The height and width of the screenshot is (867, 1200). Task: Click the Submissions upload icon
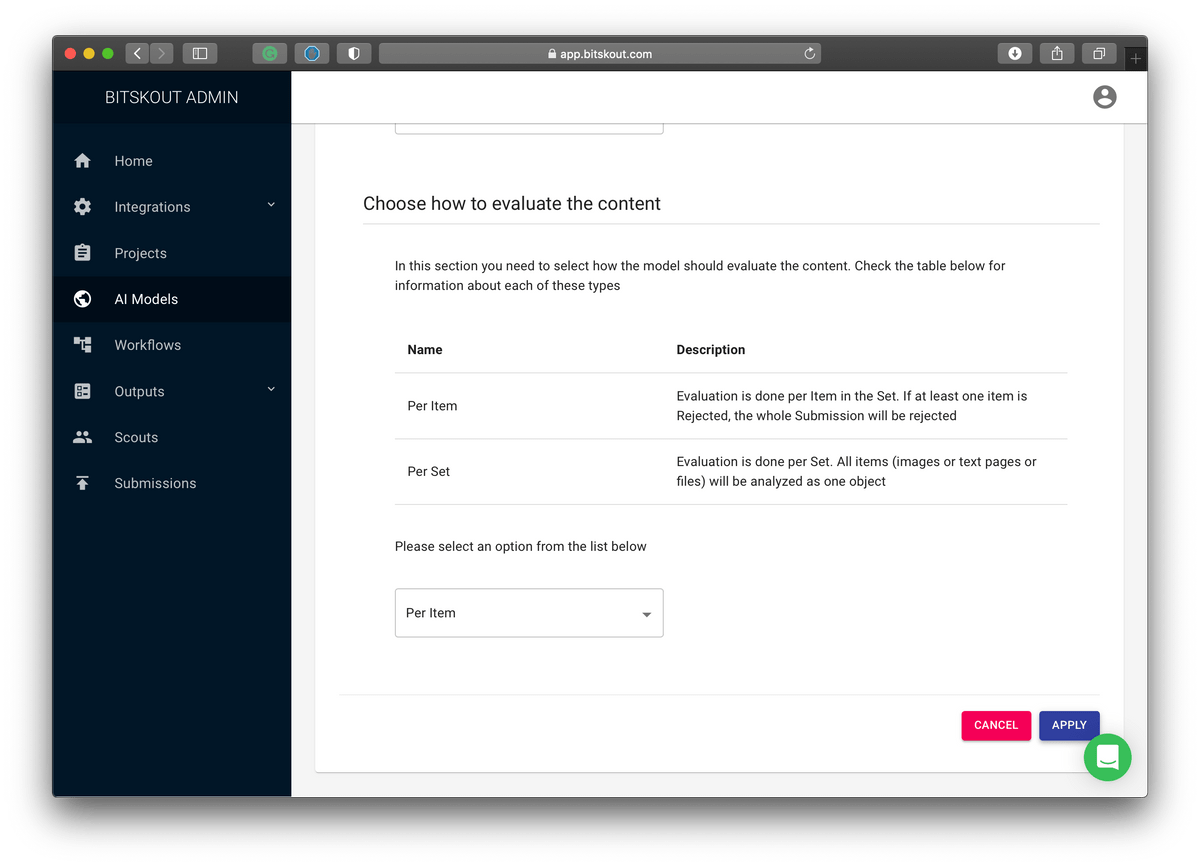83,483
